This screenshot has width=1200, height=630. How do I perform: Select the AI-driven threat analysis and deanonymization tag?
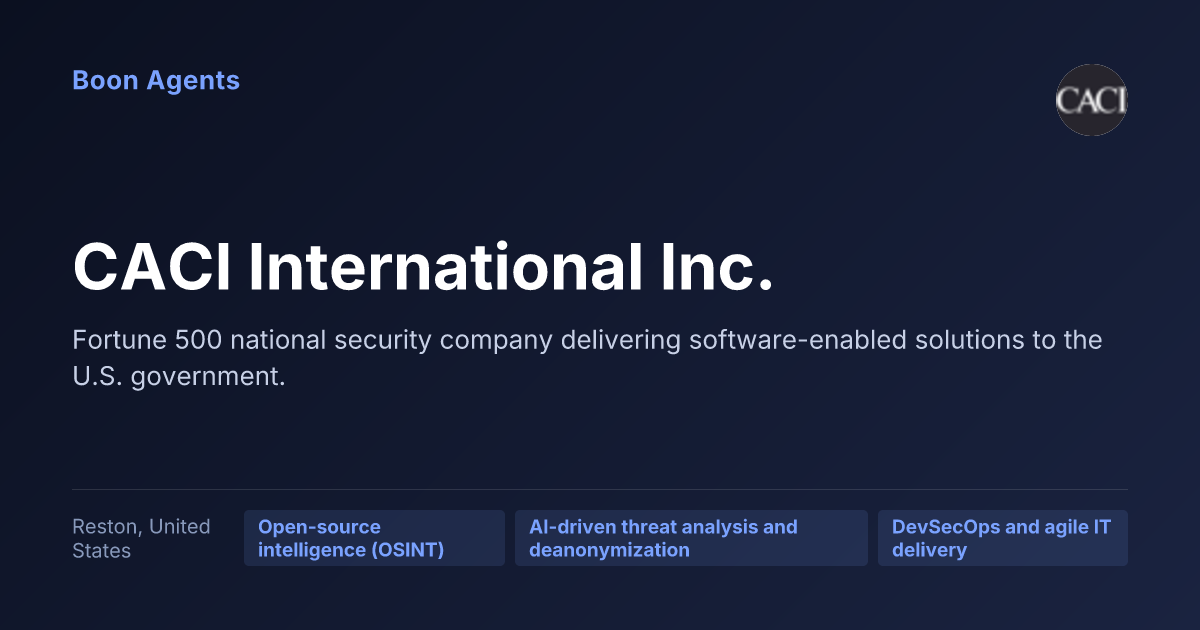coord(691,538)
